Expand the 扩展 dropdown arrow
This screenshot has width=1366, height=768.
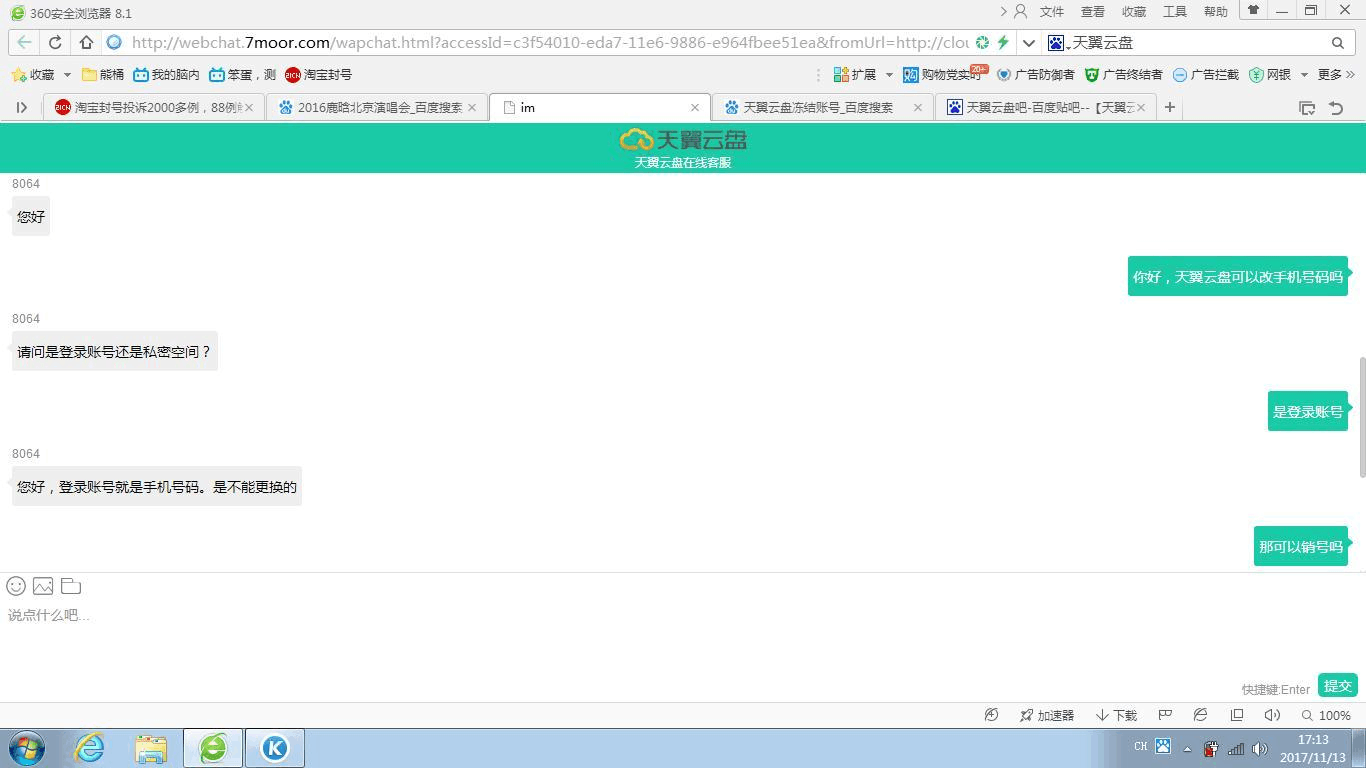click(888, 75)
